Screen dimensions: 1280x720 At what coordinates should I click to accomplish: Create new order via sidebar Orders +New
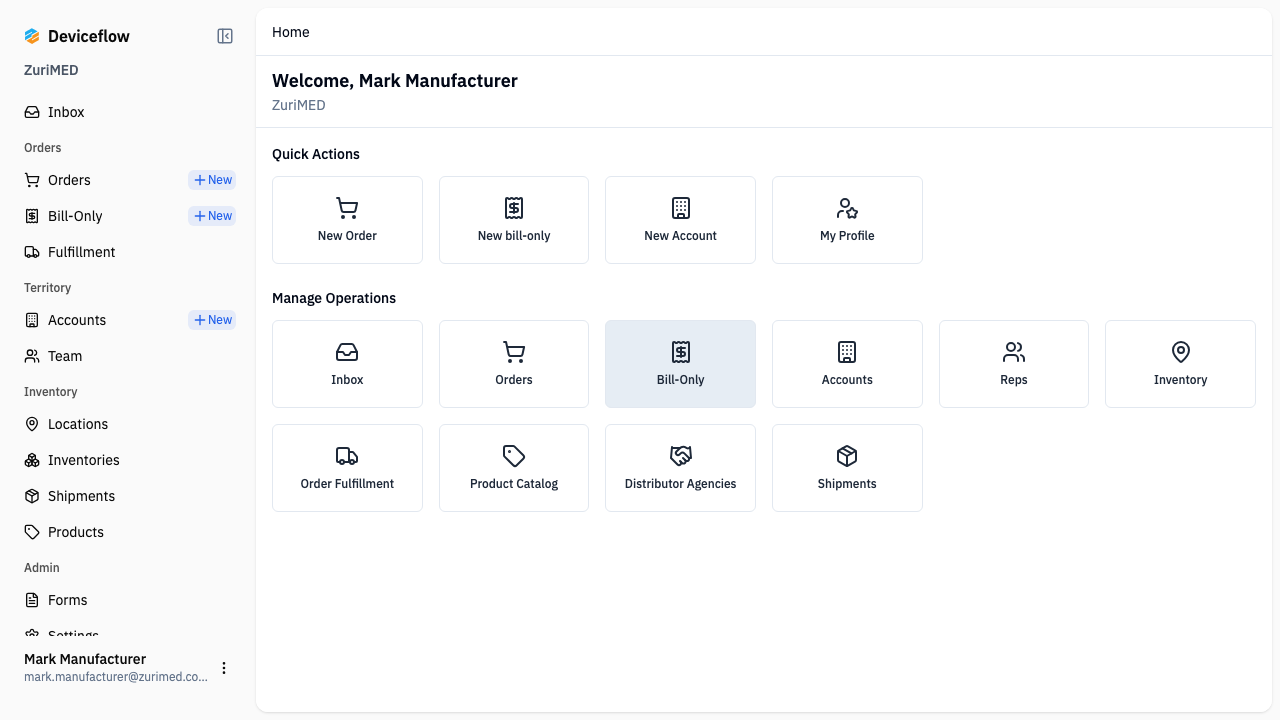[212, 180]
